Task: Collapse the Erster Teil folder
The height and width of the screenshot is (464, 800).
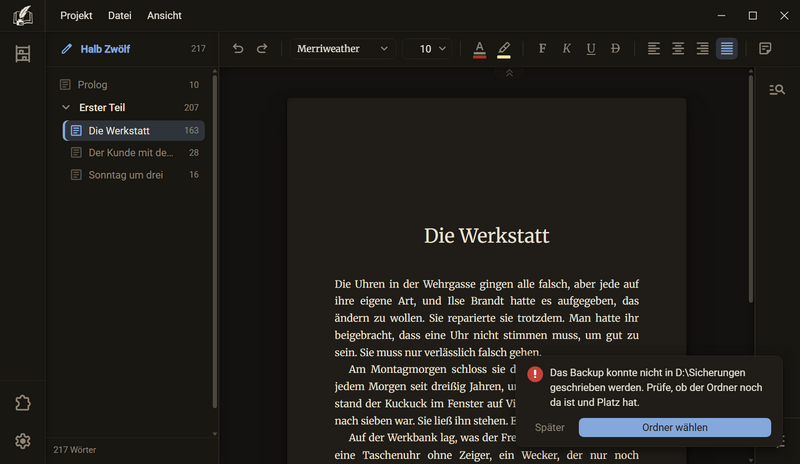Action: point(66,108)
